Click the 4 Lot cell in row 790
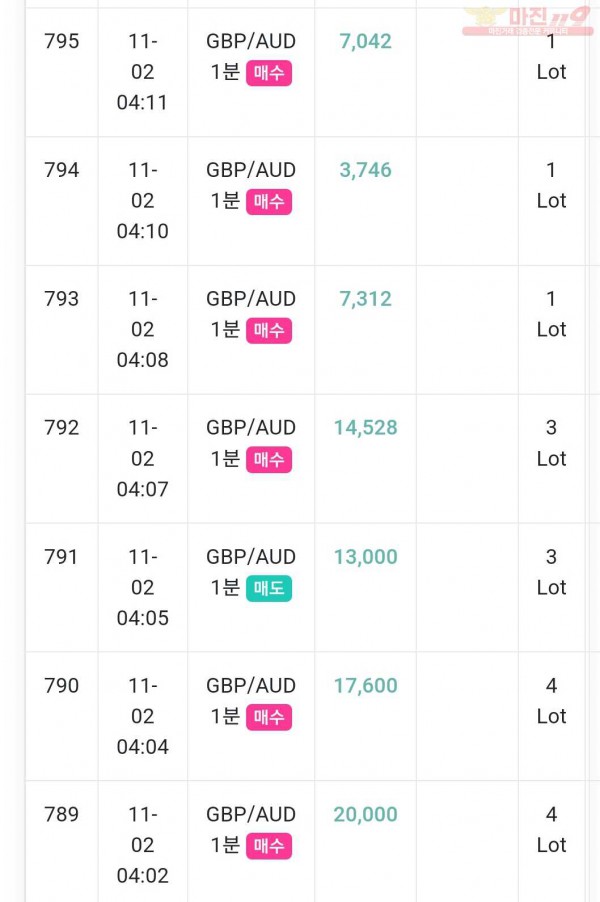 (551, 701)
